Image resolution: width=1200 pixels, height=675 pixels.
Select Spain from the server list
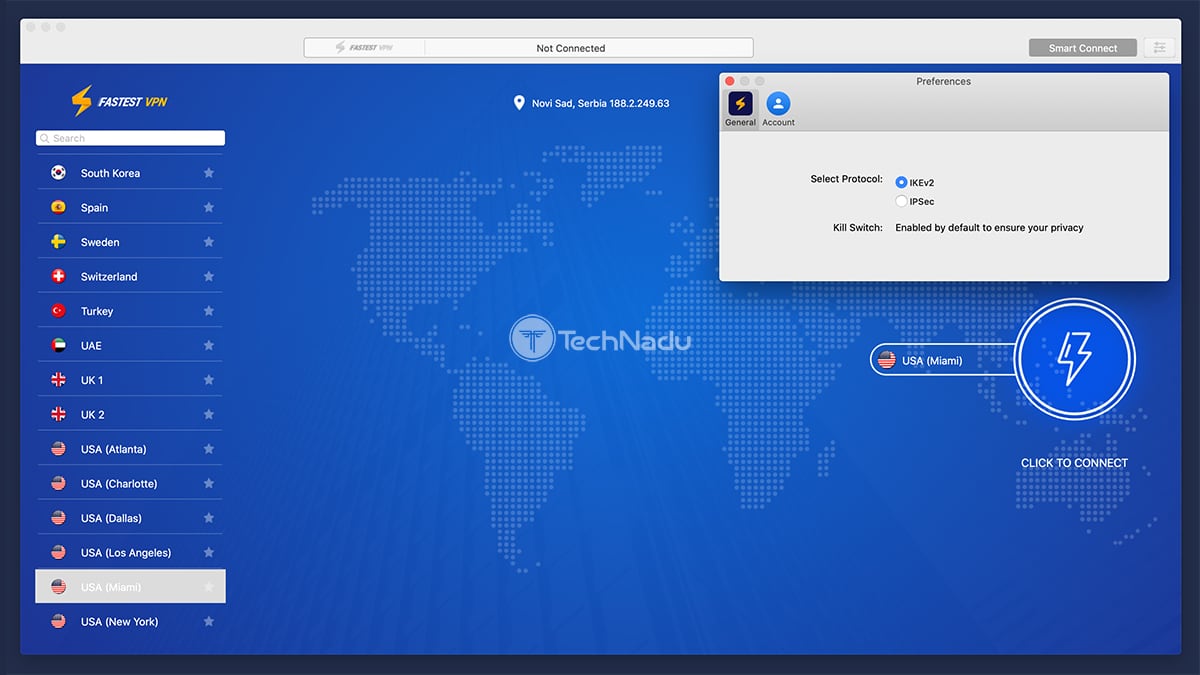[x=94, y=208]
